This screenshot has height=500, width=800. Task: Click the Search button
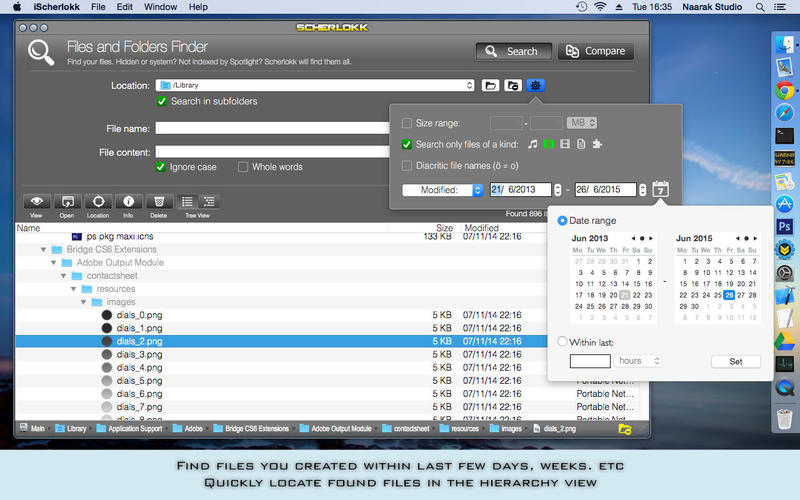click(x=514, y=51)
